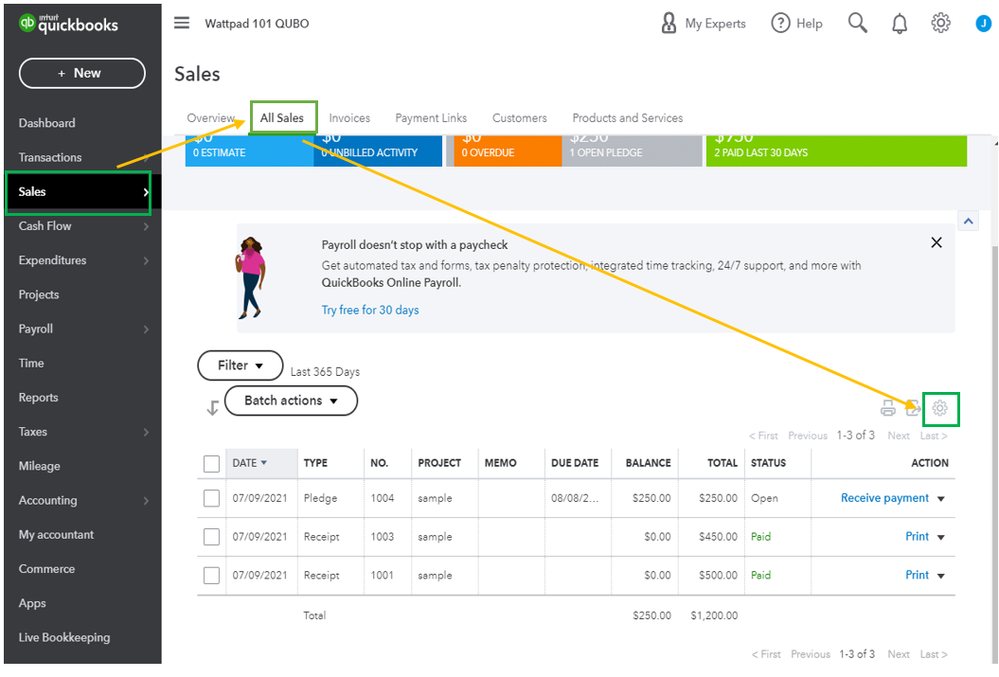
Task: Switch to the Invoices tab
Action: click(x=349, y=118)
